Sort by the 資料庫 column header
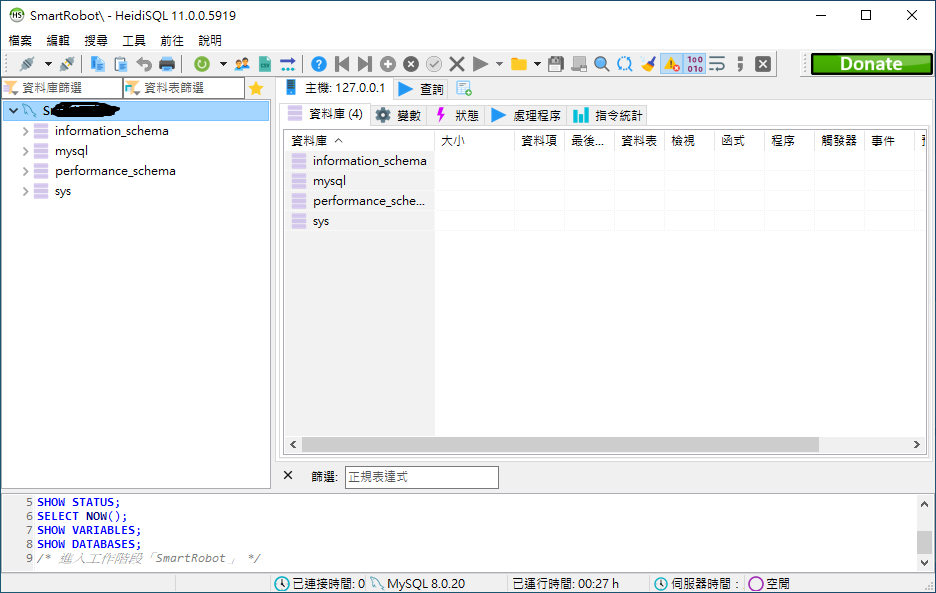The image size is (936, 593). click(x=359, y=141)
